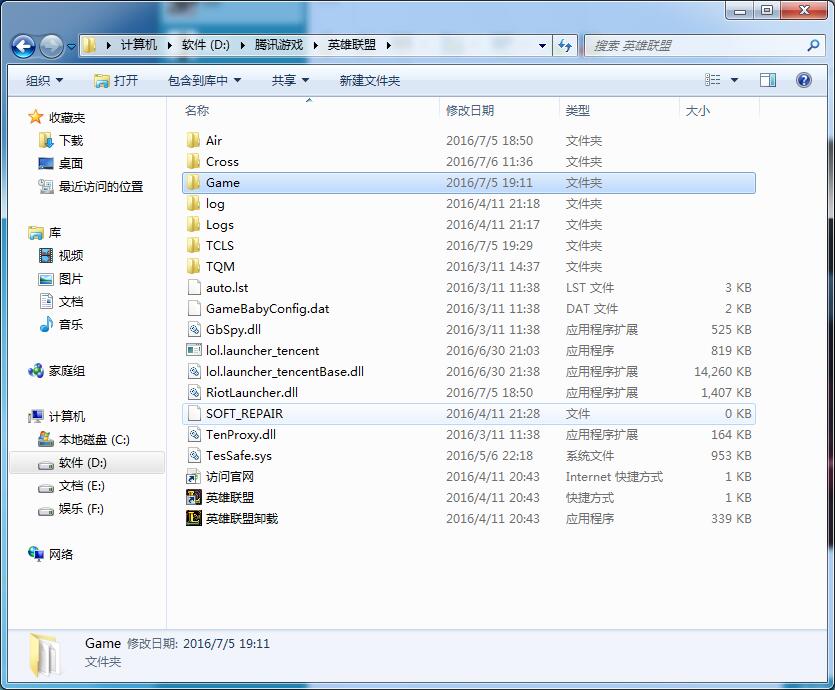
Task: Go forward with the Forward arrow button
Action: pos(52,46)
